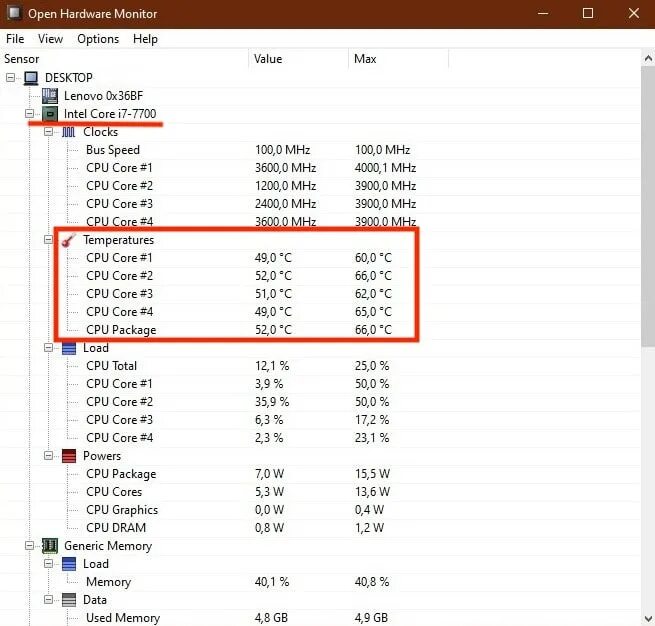Collapse the Clocks group

pos(48,132)
